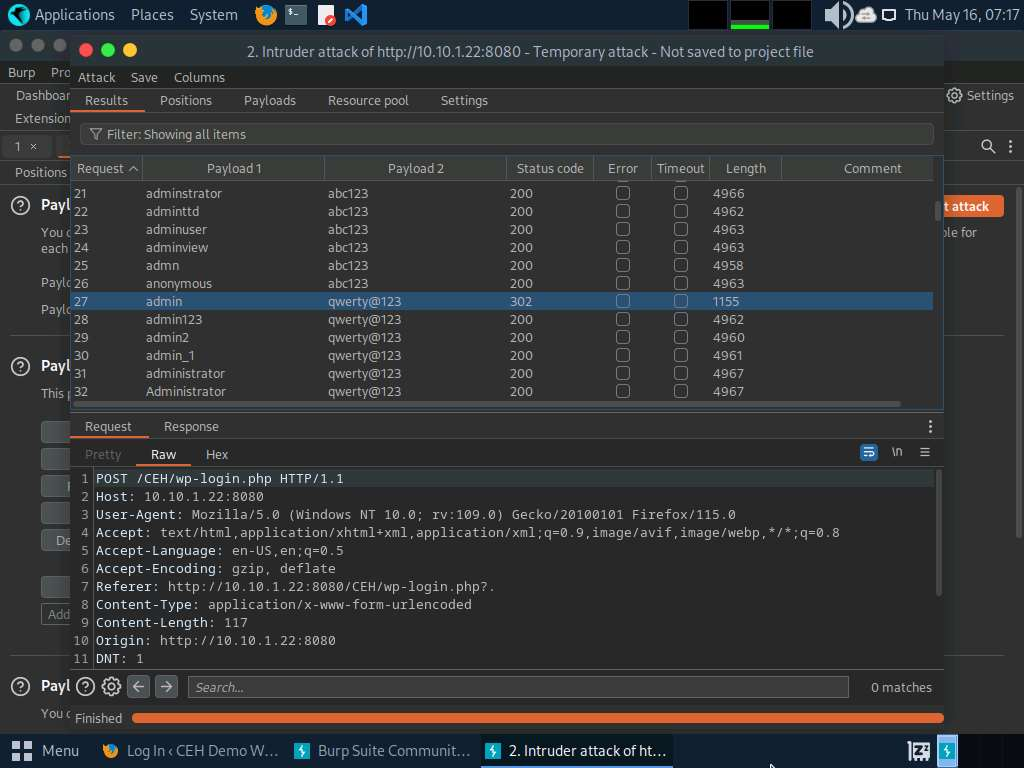Sort results by Payload 1 column
The width and height of the screenshot is (1024, 768).
coord(234,168)
